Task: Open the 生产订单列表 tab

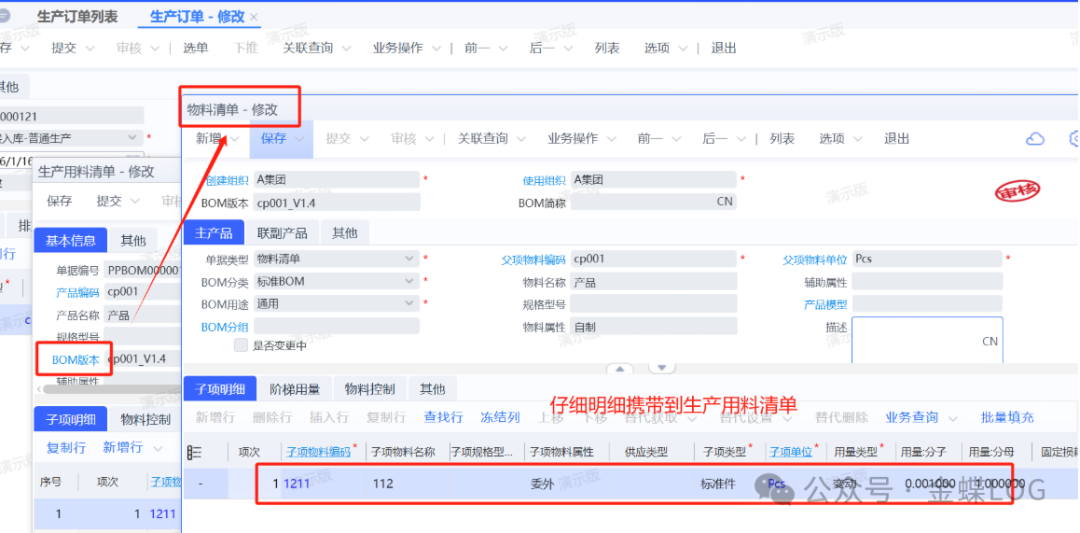Action: click(77, 17)
